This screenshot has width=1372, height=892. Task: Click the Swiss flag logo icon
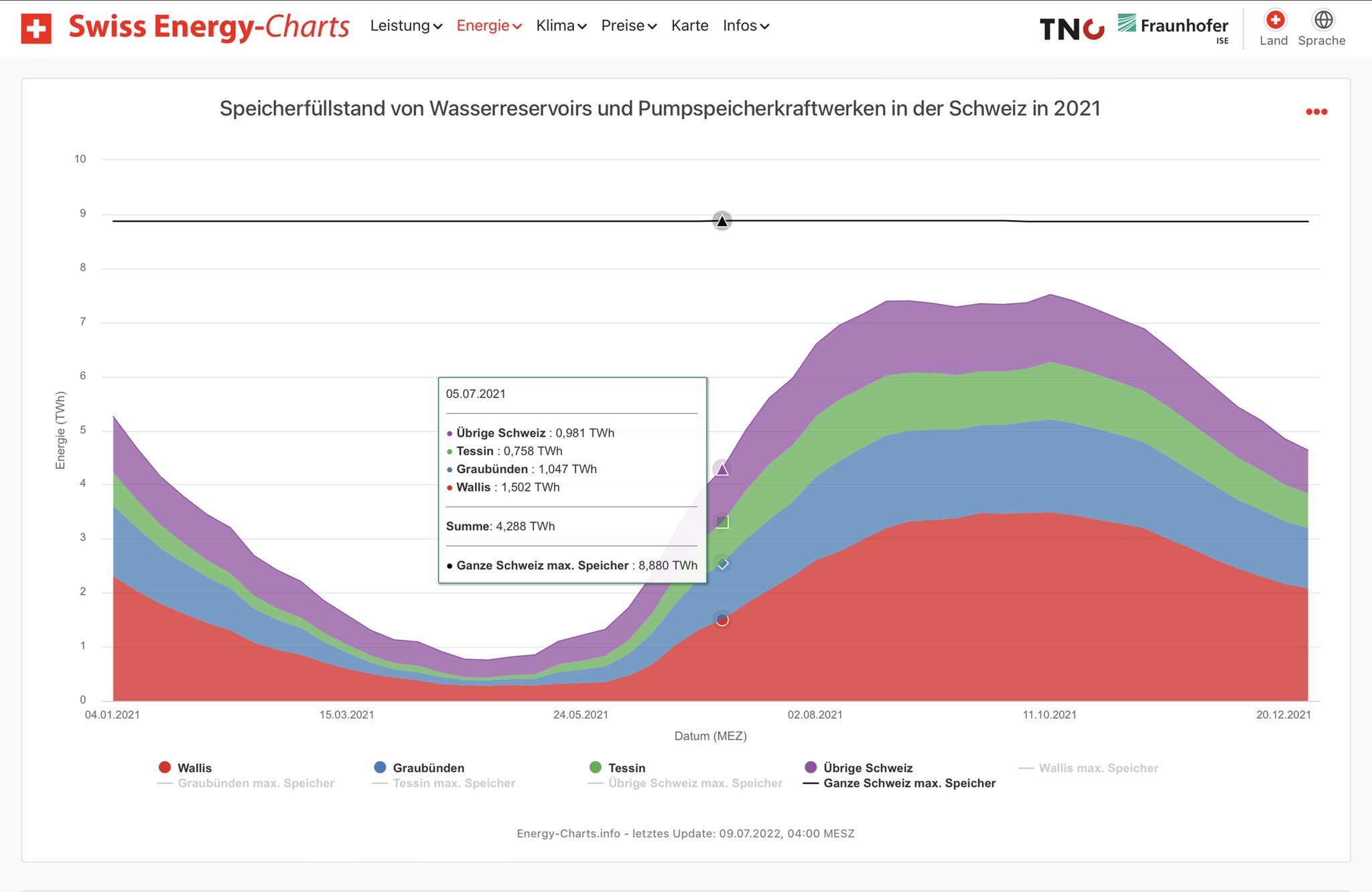(x=36, y=29)
